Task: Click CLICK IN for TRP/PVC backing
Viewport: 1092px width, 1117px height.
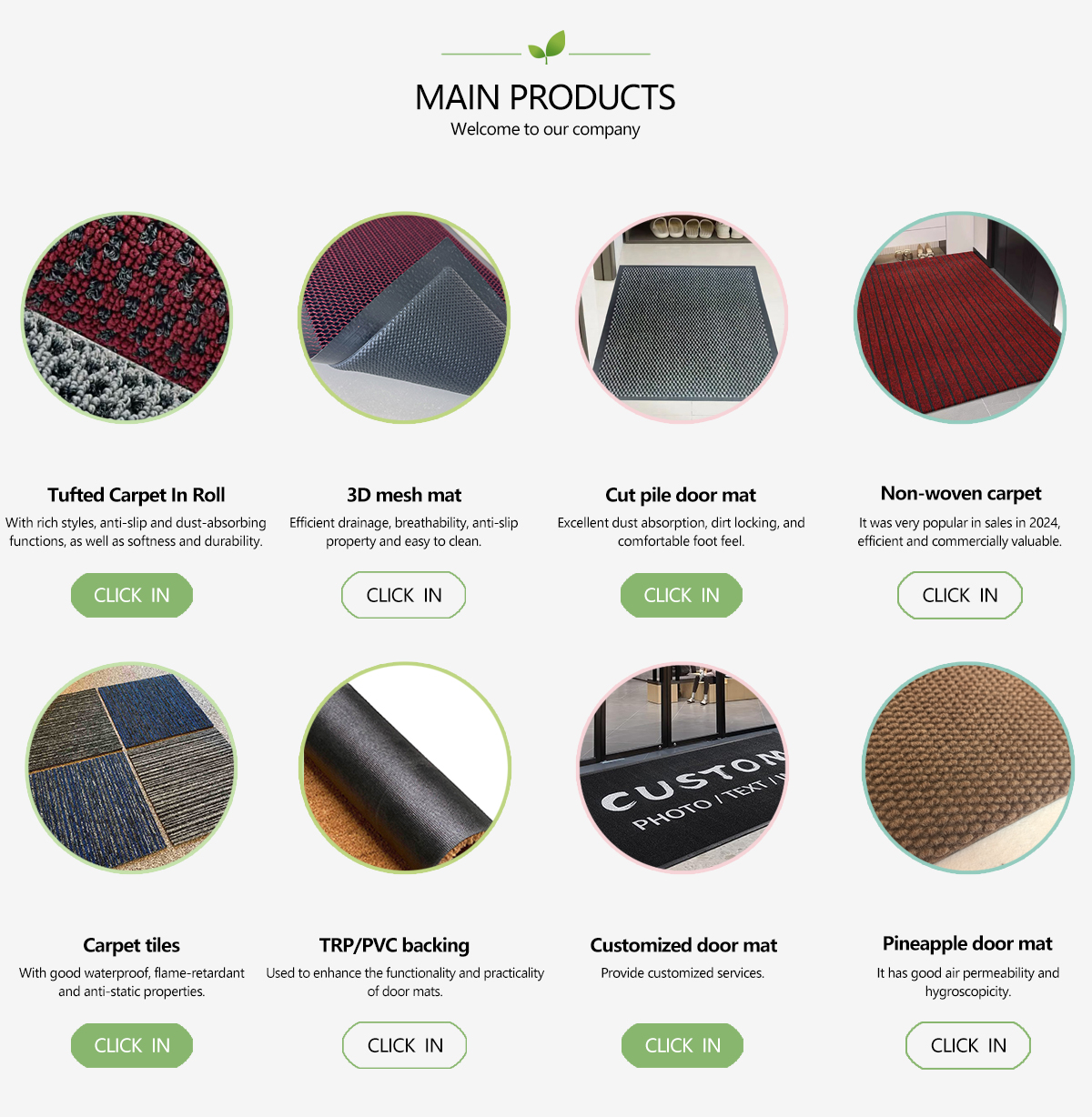Action: 405,1045
